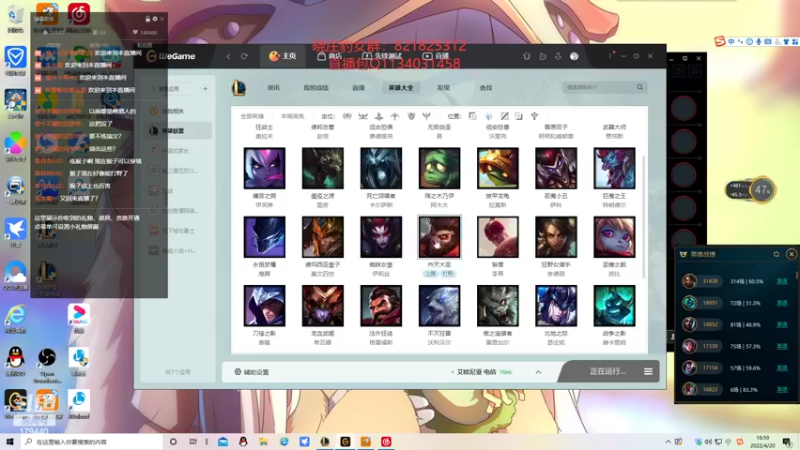
Task: Filter heroes by the first 定位 role icon
Action: pyautogui.click(x=347, y=116)
